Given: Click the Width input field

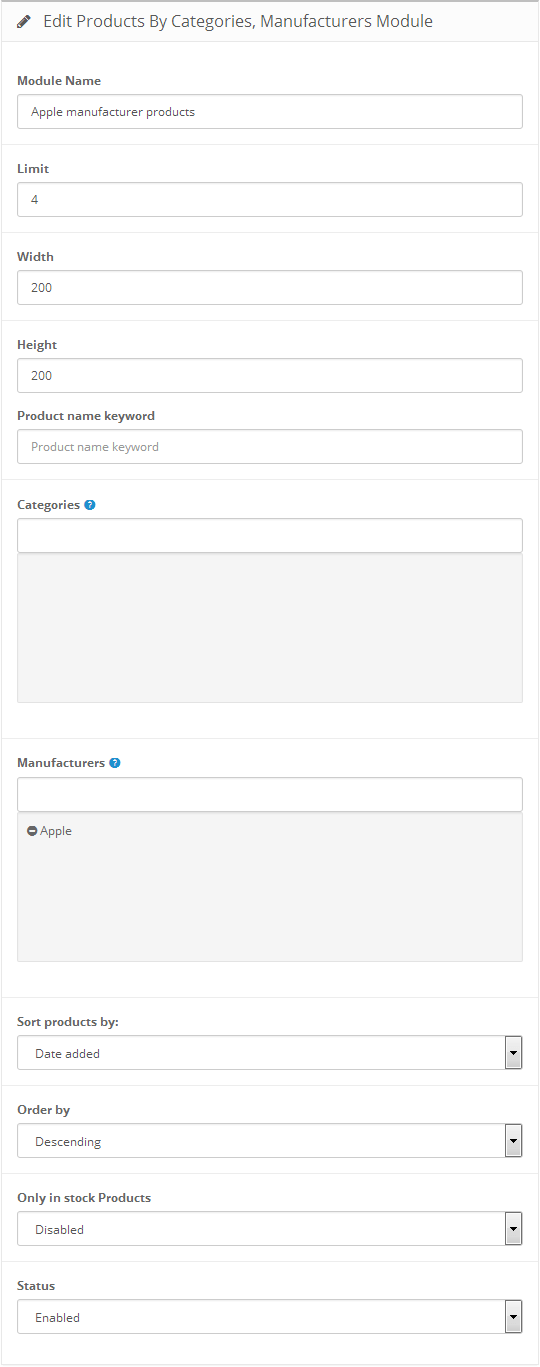Looking at the screenshot, I should [270, 288].
